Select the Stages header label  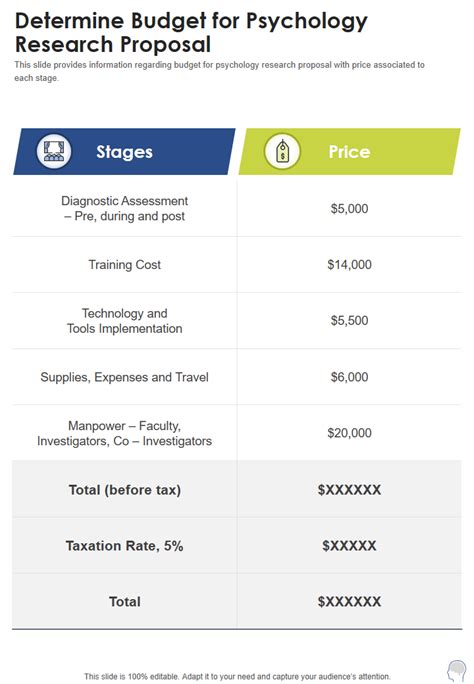pyautogui.click(x=124, y=152)
